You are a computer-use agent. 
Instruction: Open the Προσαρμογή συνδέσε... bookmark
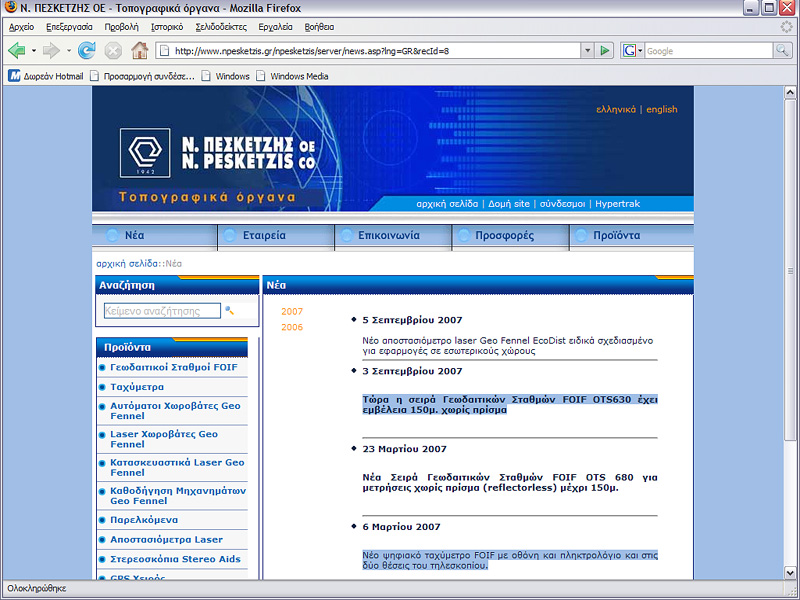[143, 76]
